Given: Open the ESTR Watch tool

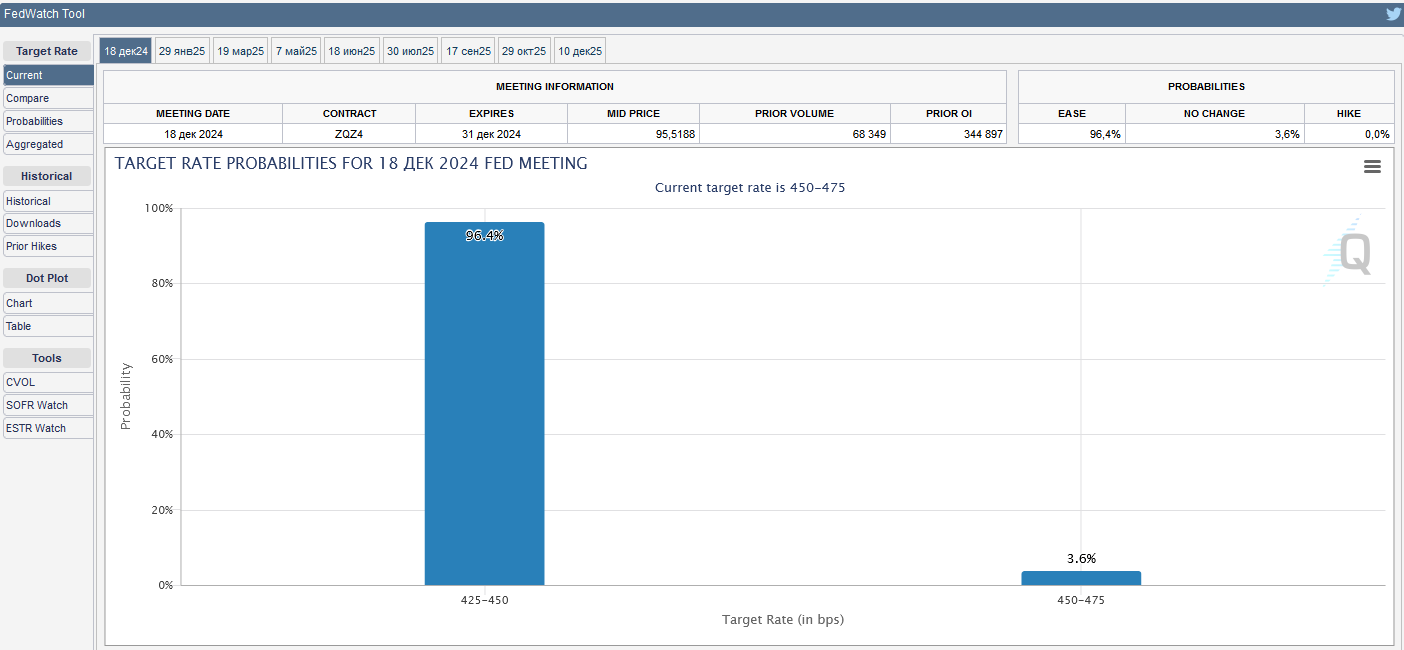Looking at the screenshot, I should click(48, 428).
